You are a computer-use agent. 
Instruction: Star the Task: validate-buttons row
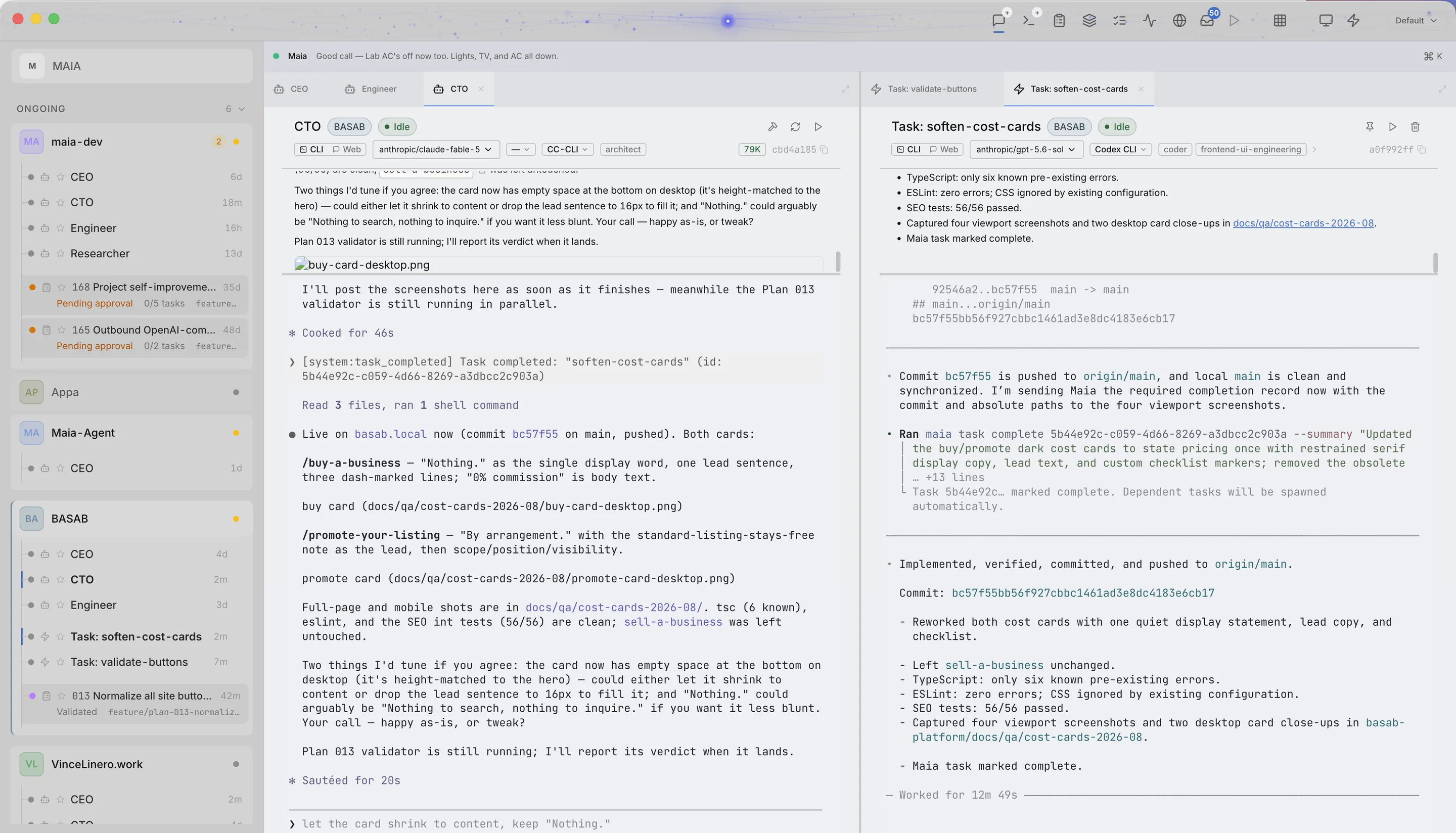(x=60, y=662)
